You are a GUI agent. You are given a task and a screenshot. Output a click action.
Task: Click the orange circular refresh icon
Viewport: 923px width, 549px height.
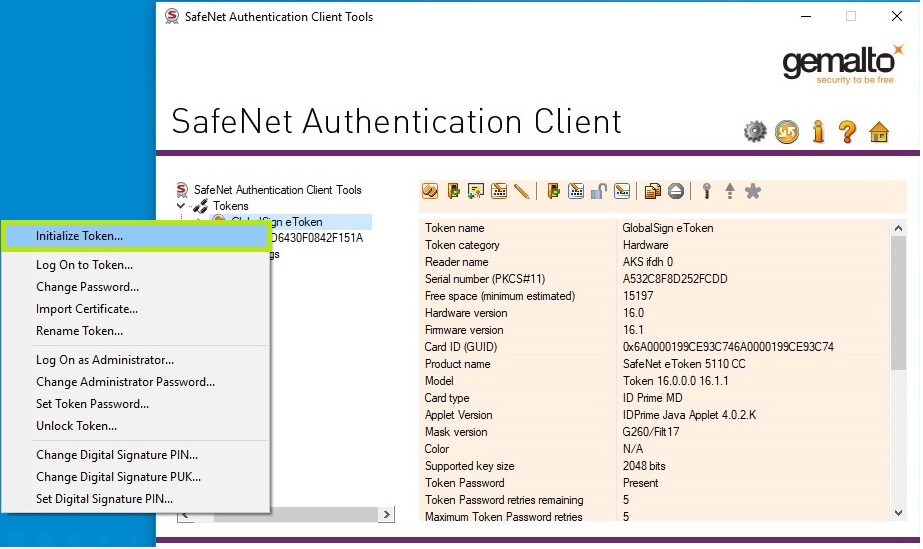pyautogui.click(x=787, y=132)
